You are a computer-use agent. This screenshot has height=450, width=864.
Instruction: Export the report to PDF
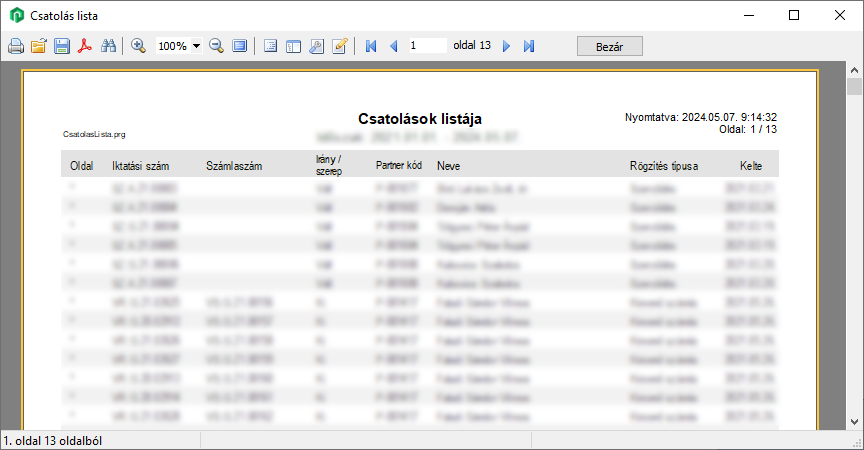(86, 46)
